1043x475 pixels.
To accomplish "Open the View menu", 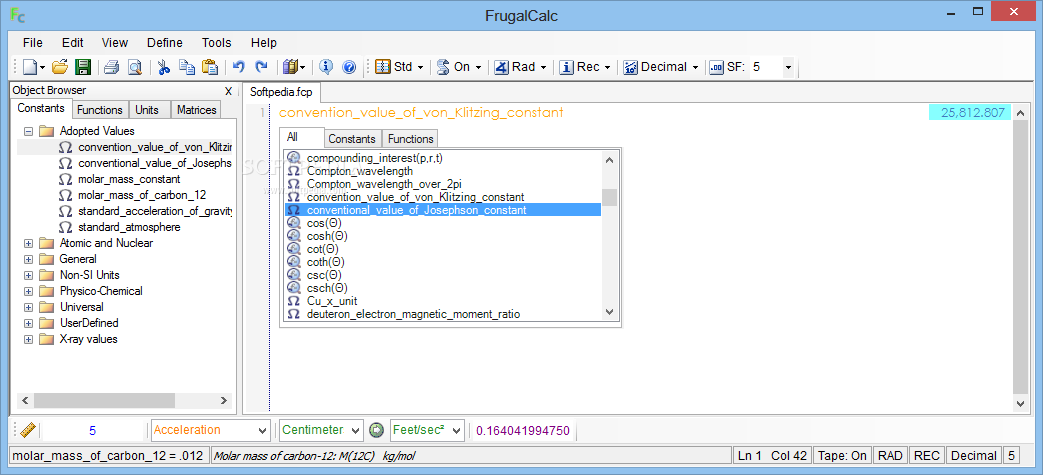I will [114, 43].
